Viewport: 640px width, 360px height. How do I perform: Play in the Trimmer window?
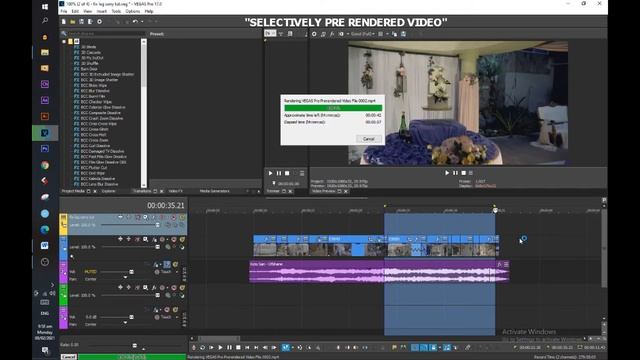(x=270, y=173)
